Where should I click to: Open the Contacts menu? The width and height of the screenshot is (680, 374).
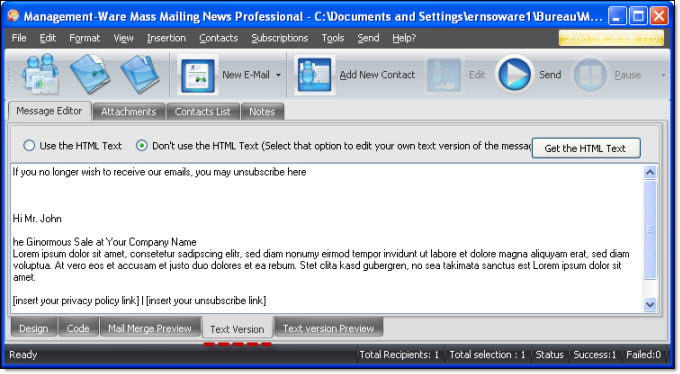click(219, 38)
